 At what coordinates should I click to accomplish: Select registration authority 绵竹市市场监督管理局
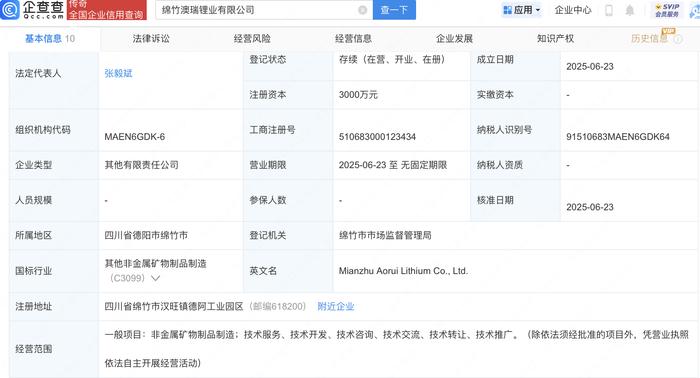click(385, 236)
